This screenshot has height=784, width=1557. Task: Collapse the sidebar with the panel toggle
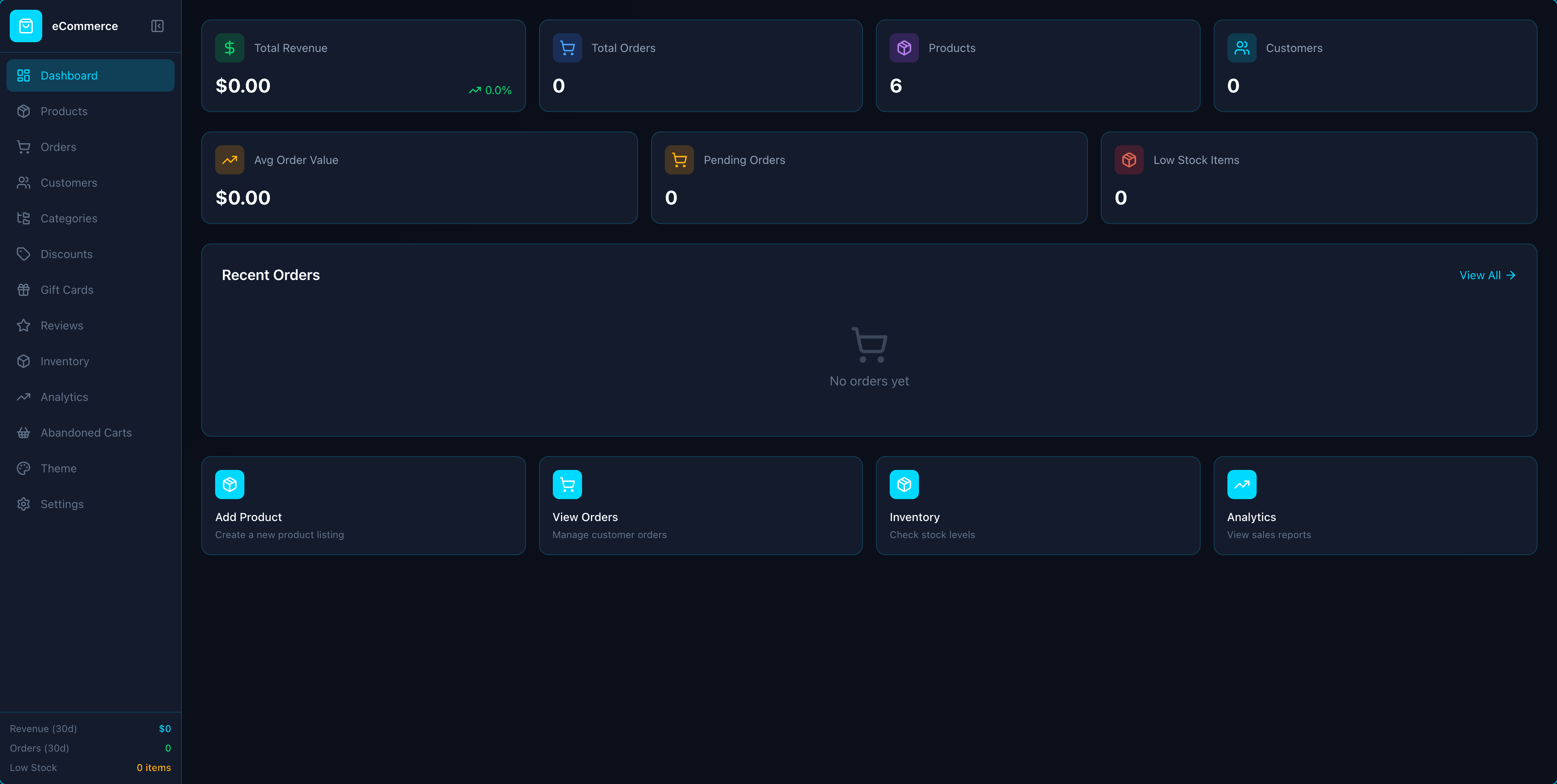157,26
